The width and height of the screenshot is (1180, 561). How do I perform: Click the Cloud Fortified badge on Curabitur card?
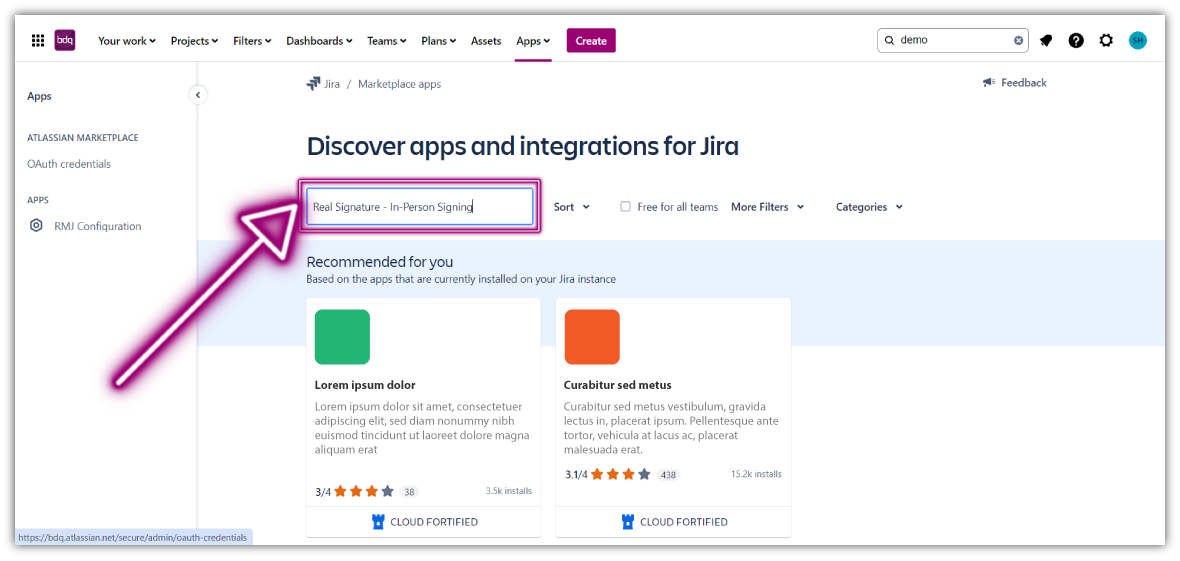click(x=675, y=522)
